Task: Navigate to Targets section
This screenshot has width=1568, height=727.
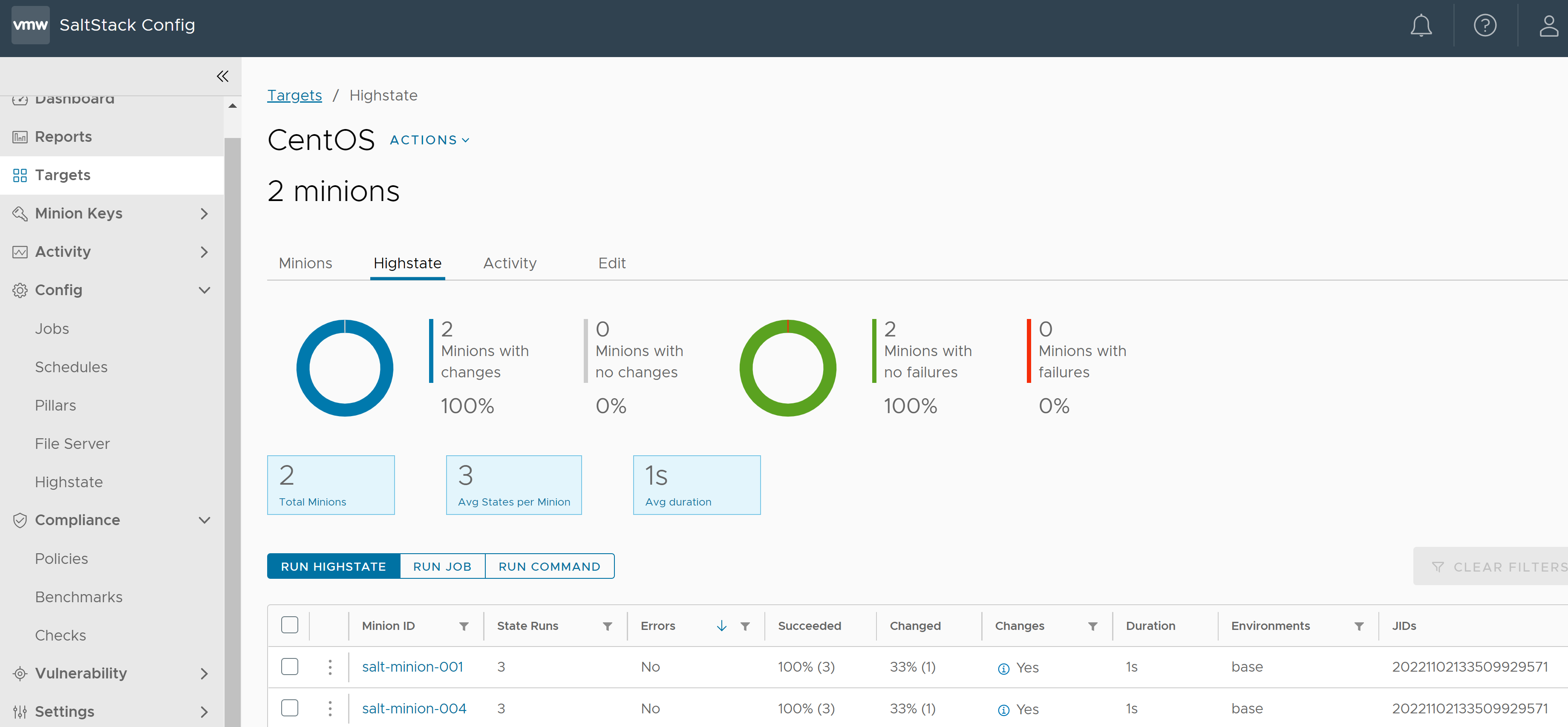Action: pos(62,174)
